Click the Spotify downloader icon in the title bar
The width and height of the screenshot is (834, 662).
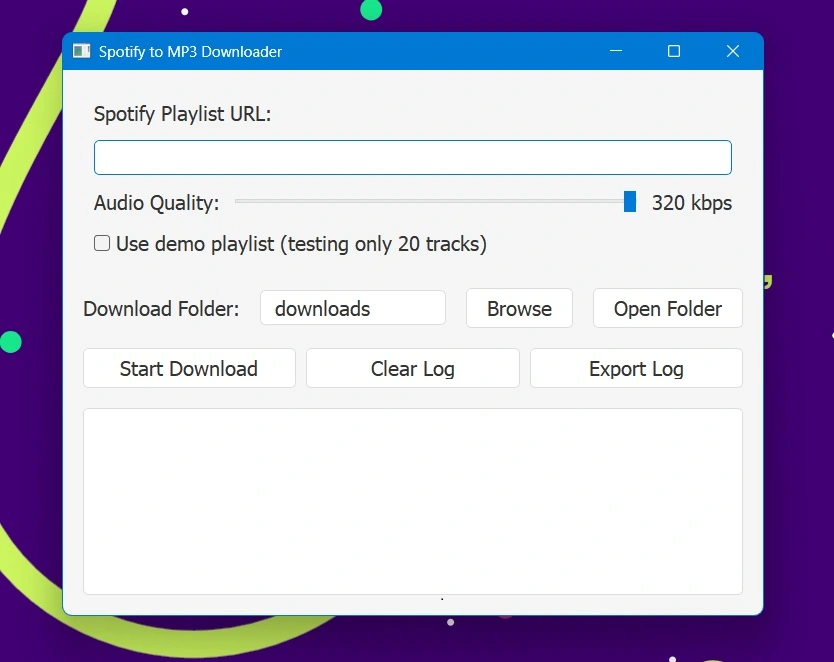[81, 51]
